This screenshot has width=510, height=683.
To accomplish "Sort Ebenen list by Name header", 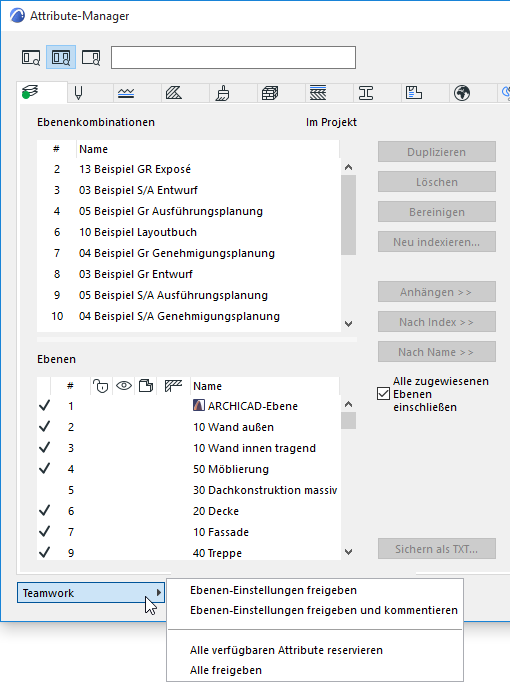I will point(264,386).
